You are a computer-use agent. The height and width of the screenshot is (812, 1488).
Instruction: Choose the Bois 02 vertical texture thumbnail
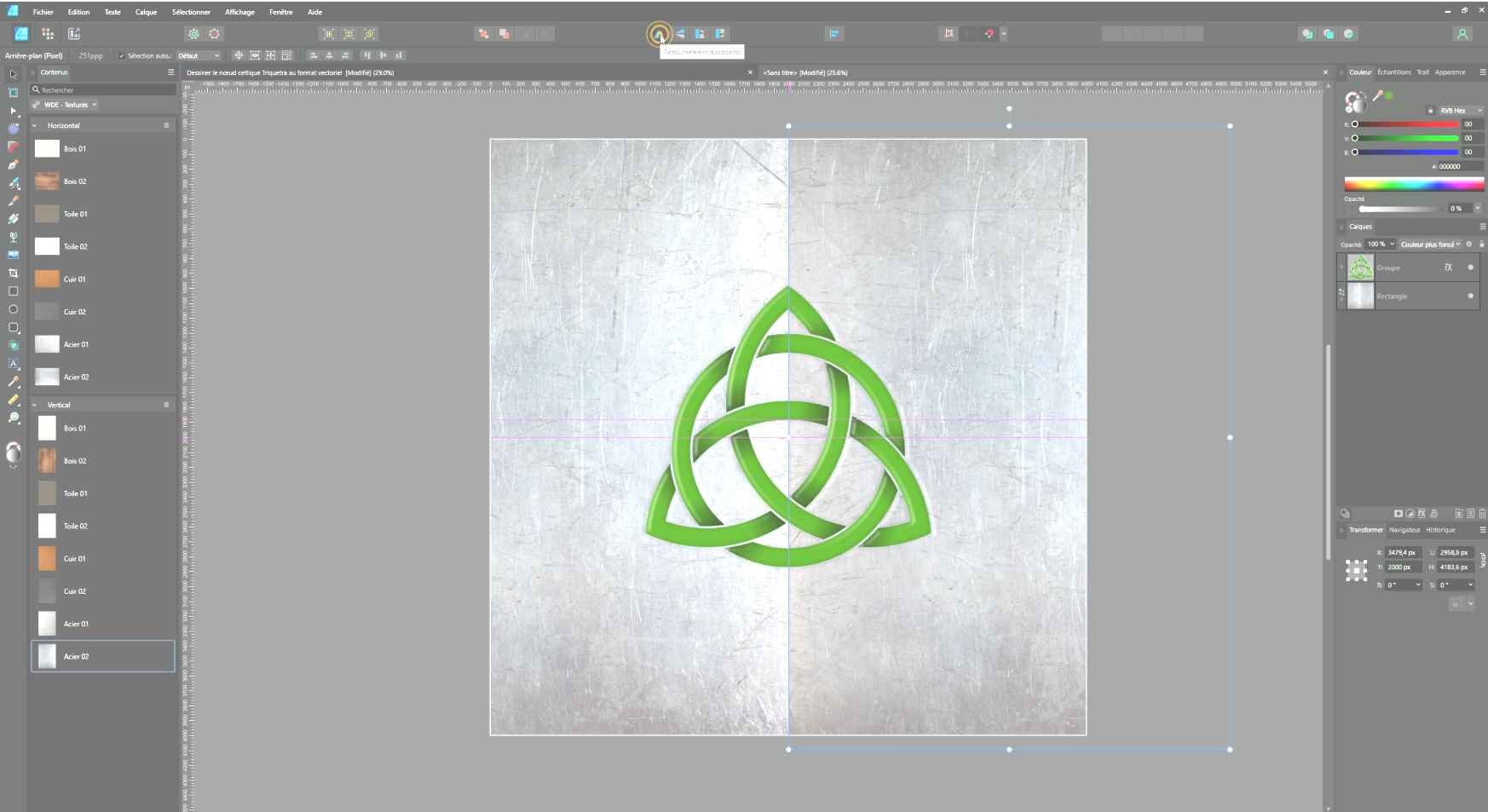(47, 461)
